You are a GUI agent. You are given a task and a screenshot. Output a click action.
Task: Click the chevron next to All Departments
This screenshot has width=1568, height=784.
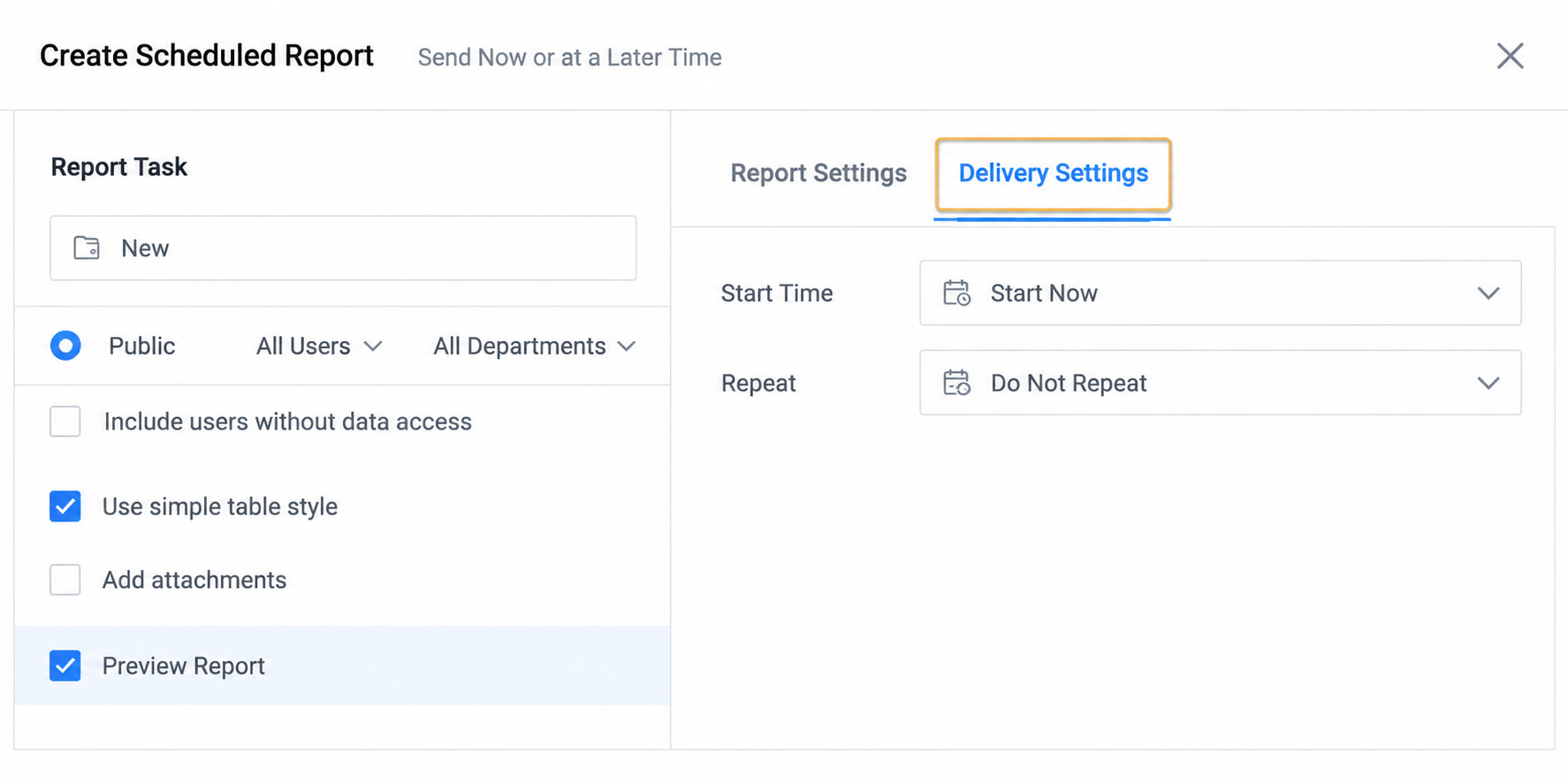point(627,346)
